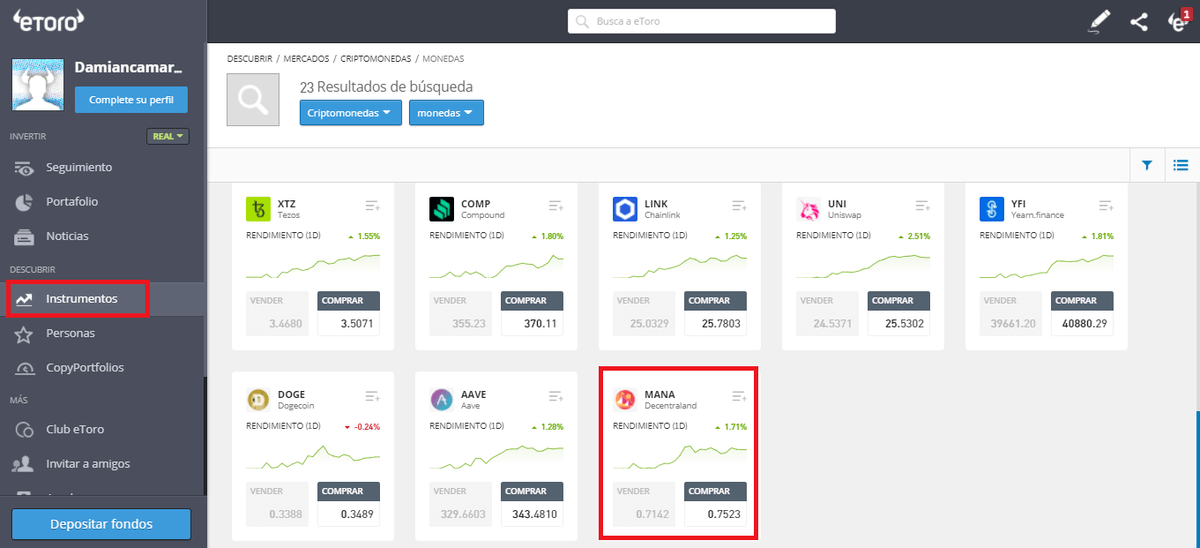Sell YFI at 39661.20
Image resolution: width=1200 pixels, height=548 pixels.
click(x=1012, y=313)
